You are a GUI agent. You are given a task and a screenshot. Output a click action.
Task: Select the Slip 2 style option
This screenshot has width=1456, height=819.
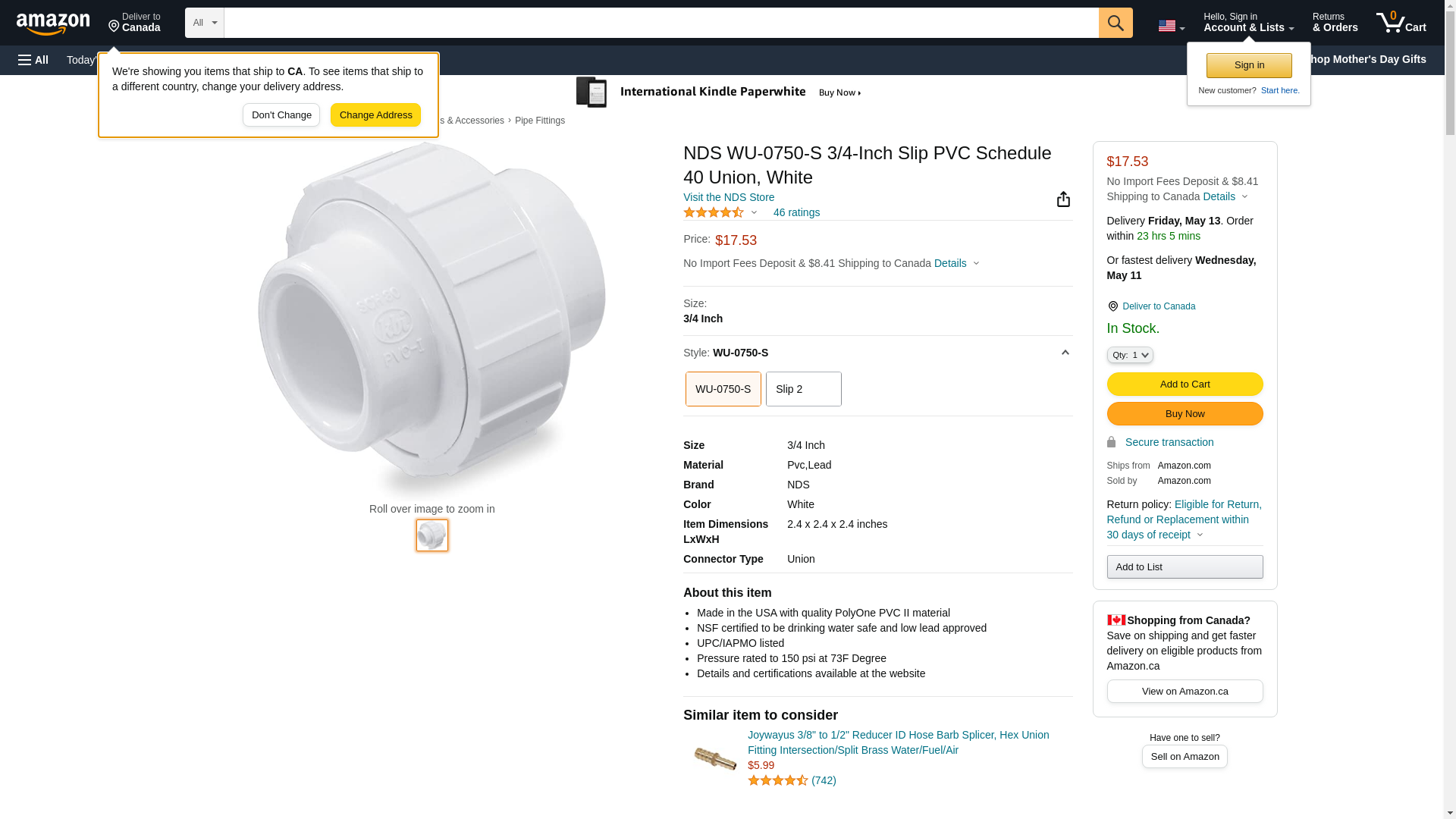click(803, 389)
